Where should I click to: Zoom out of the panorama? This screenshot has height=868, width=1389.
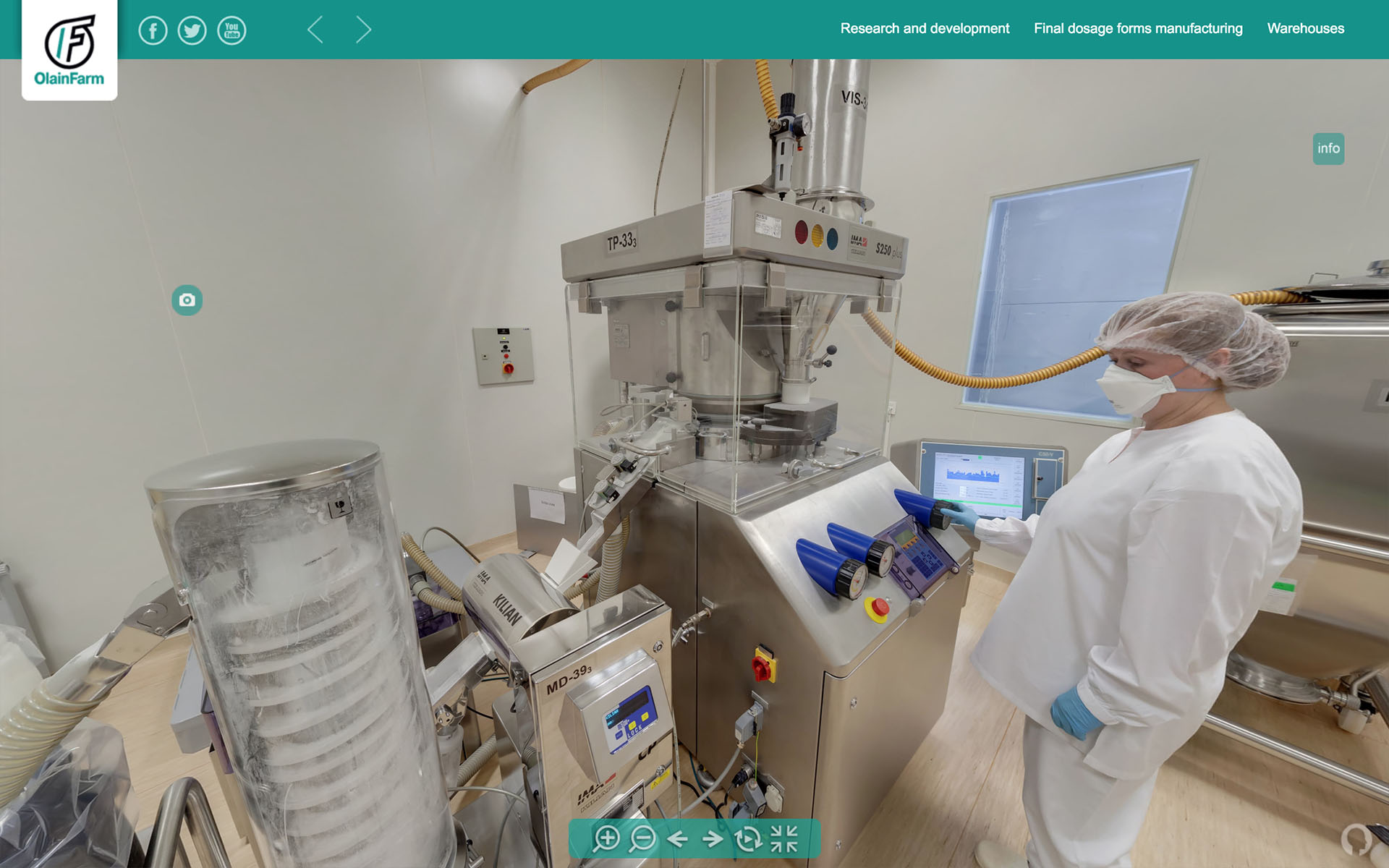(x=642, y=839)
